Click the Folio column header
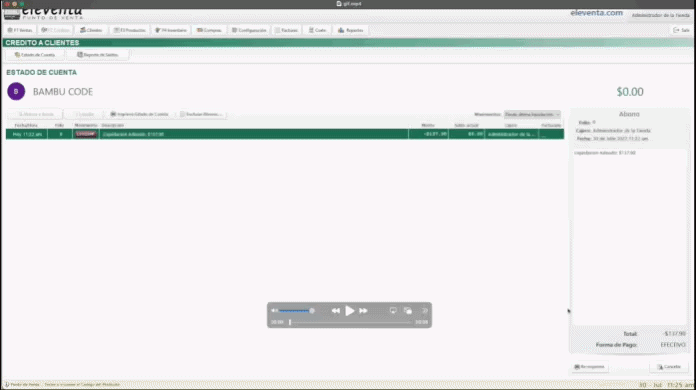Image resolution: width=696 pixels, height=390 pixels. 59,126
